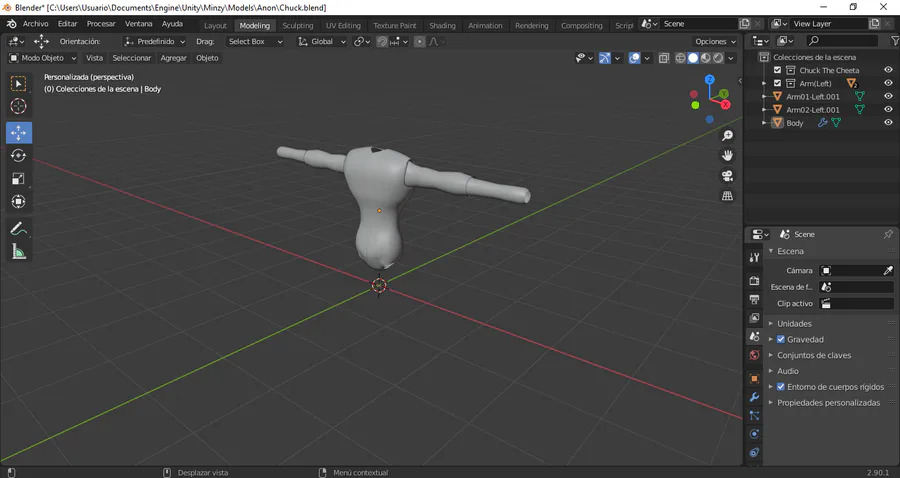Switch to the Shading workspace tab

(442, 25)
